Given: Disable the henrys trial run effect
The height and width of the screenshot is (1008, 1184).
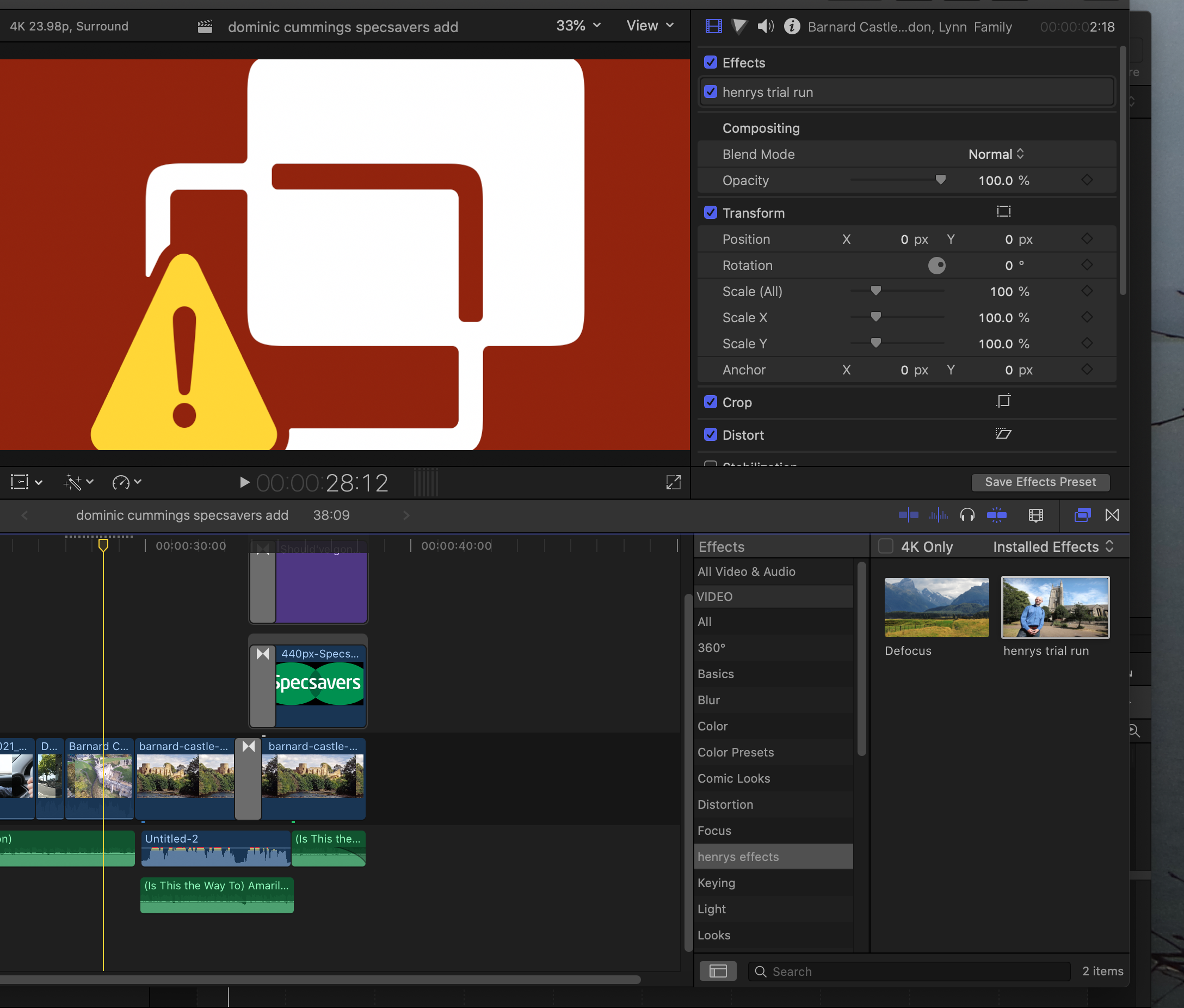Looking at the screenshot, I should (x=711, y=92).
